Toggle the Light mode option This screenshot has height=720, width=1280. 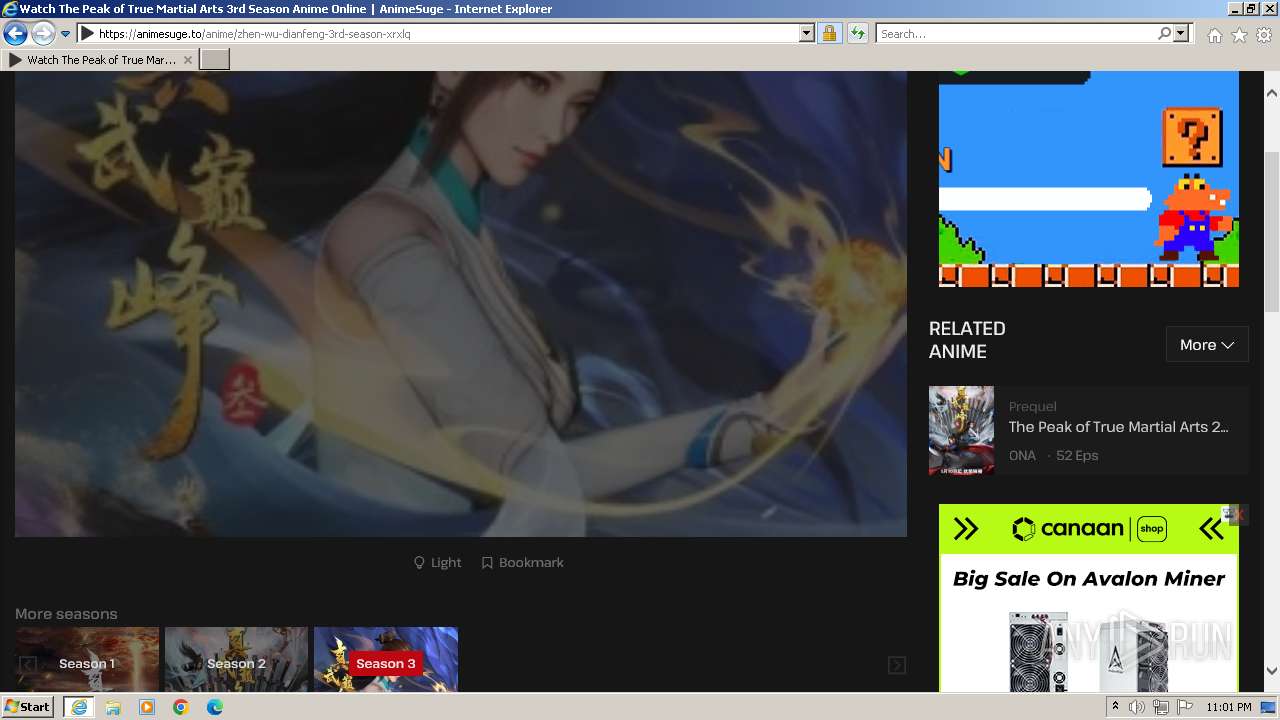(438, 563)
